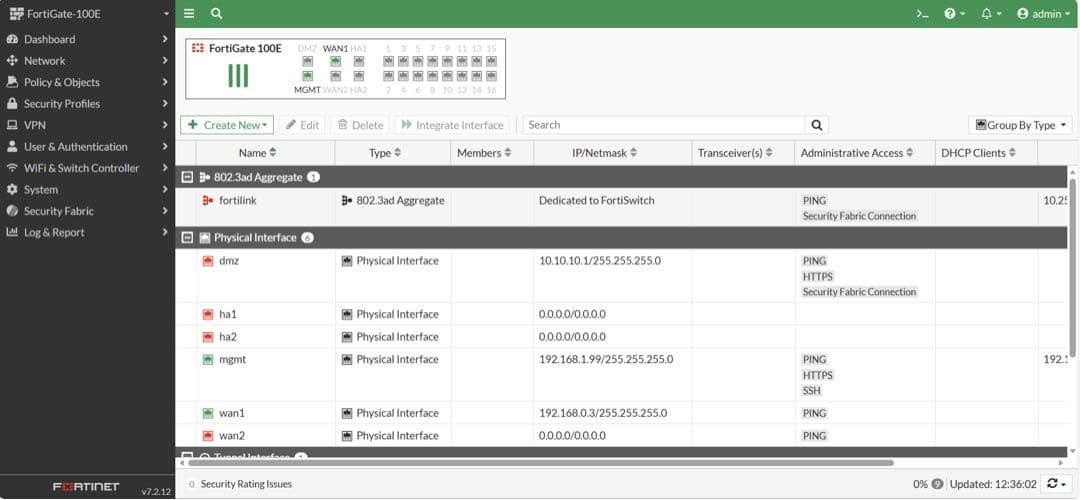Open the search magnifier in green header

coord(216,13)
